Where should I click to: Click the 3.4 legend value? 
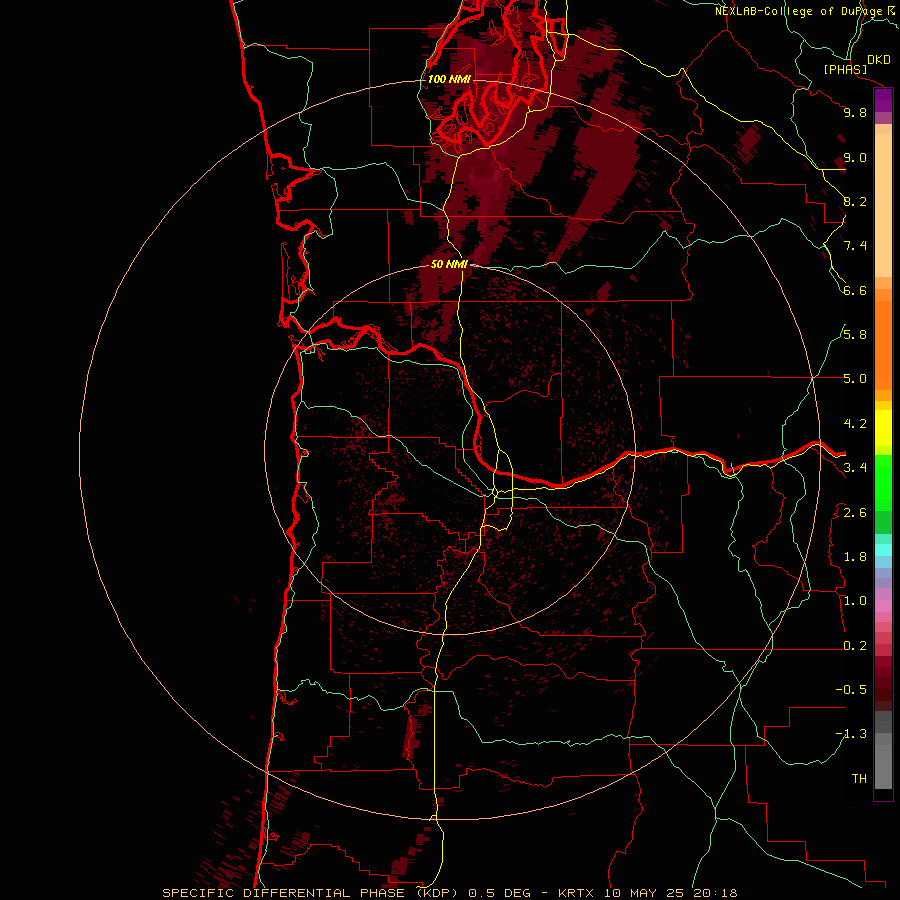pyautogui.click(x=855, y=468)
